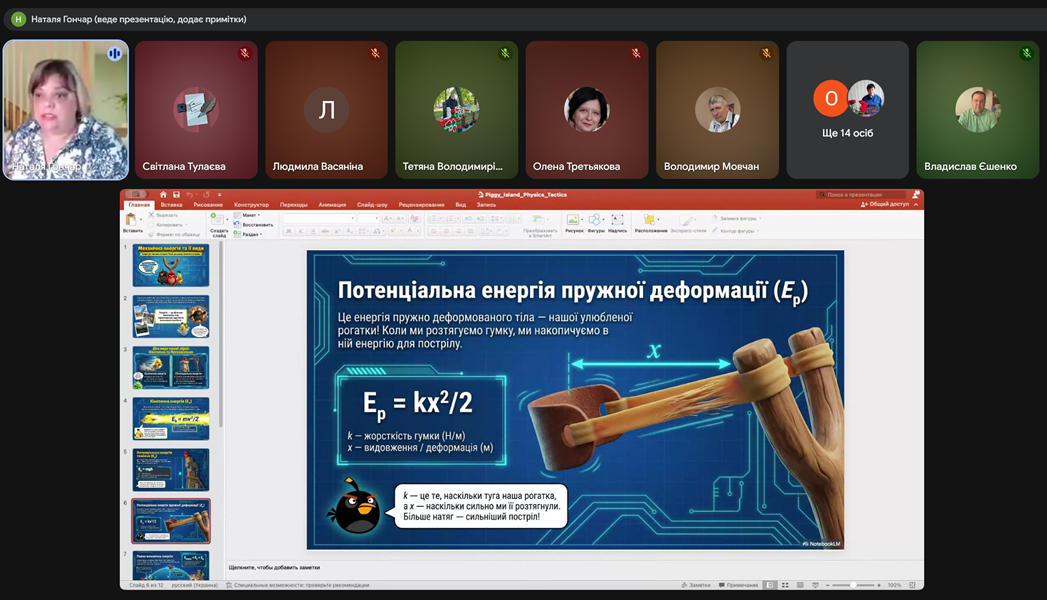1047x600 pixels.
Task: Open the Слайд-шоу ribbon tab
Action: (x=372, y=204)
